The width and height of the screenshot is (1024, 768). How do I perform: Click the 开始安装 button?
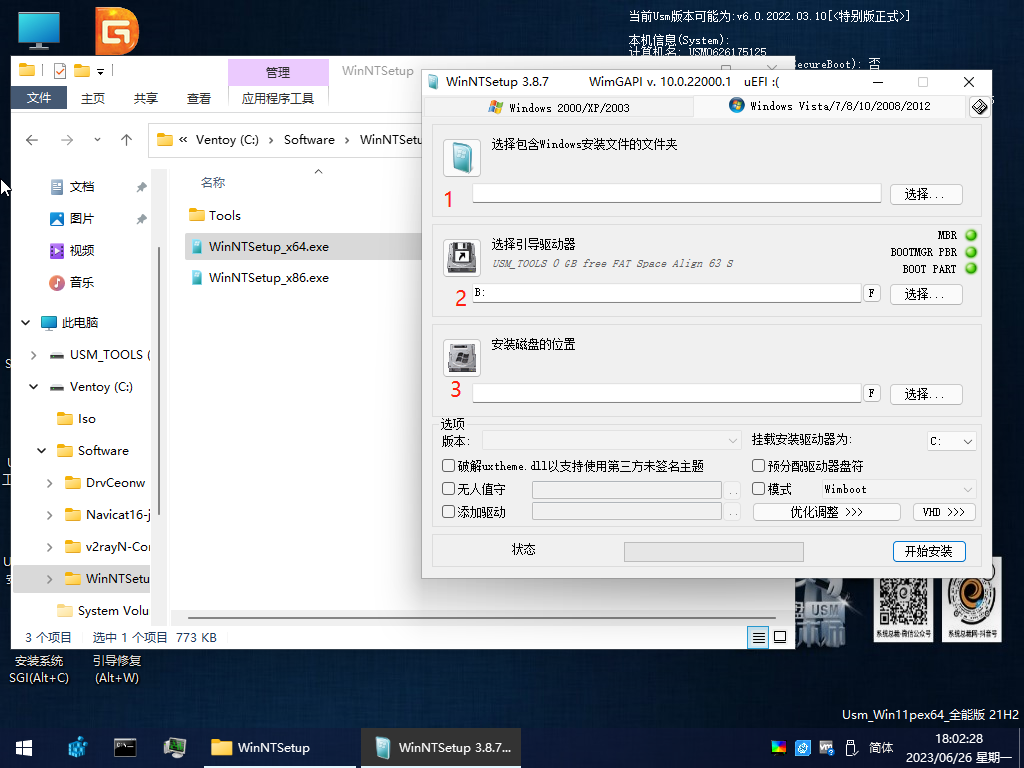pyautogui.click(x=929, y=551)
